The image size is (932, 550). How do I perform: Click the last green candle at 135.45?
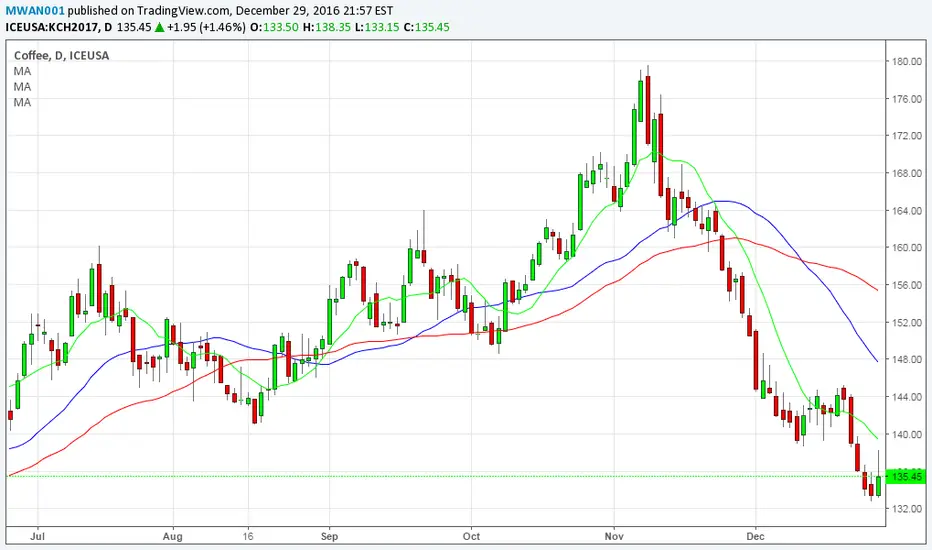coord(879,486)
